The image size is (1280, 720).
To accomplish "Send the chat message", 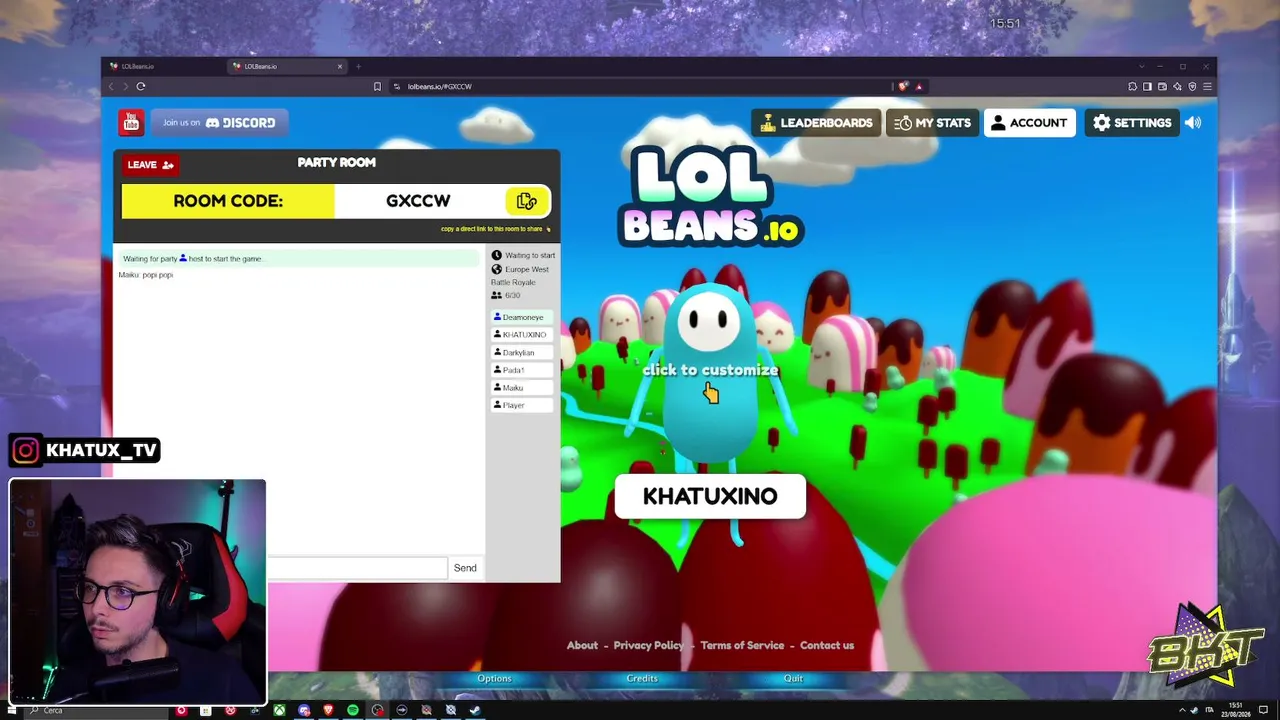I will point(465,568).
